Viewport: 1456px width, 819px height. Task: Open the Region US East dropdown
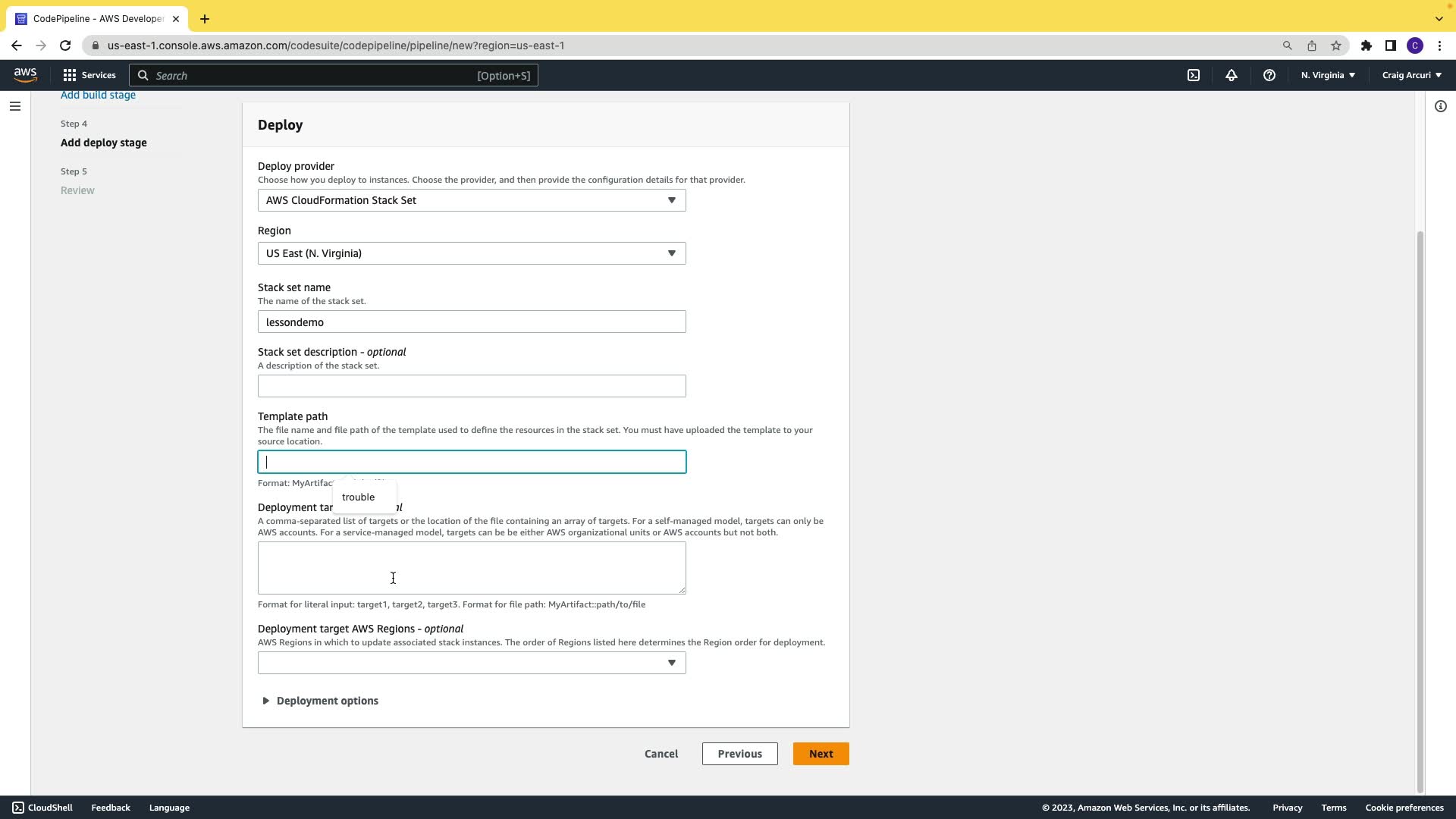click(471, 253)
